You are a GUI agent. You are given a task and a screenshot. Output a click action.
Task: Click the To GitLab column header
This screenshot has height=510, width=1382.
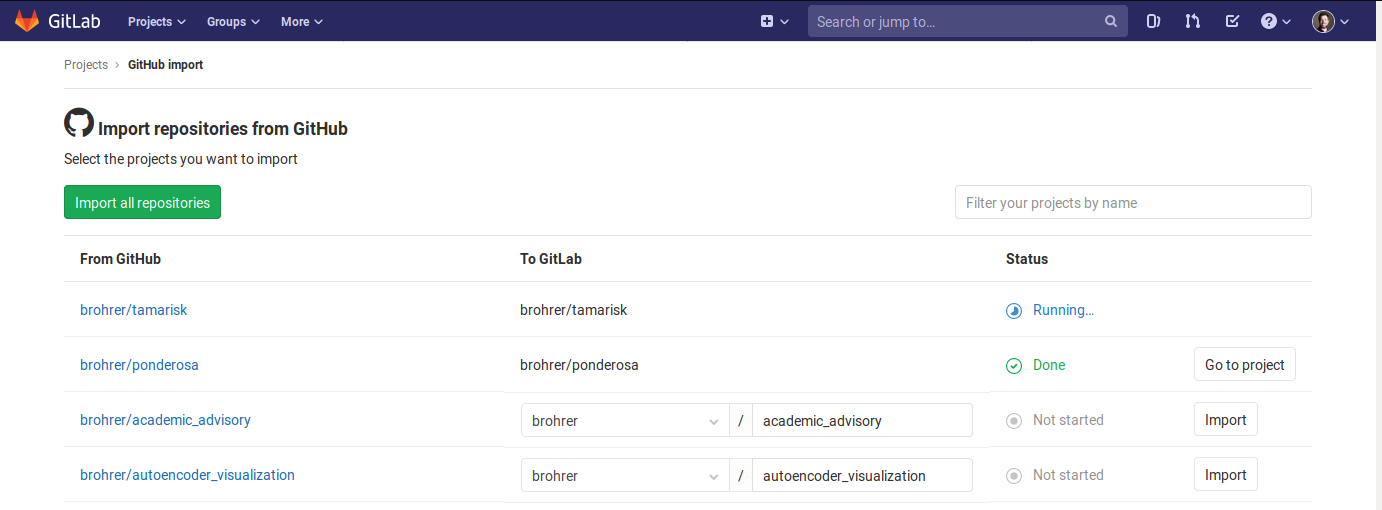click(x=551, y=259)
